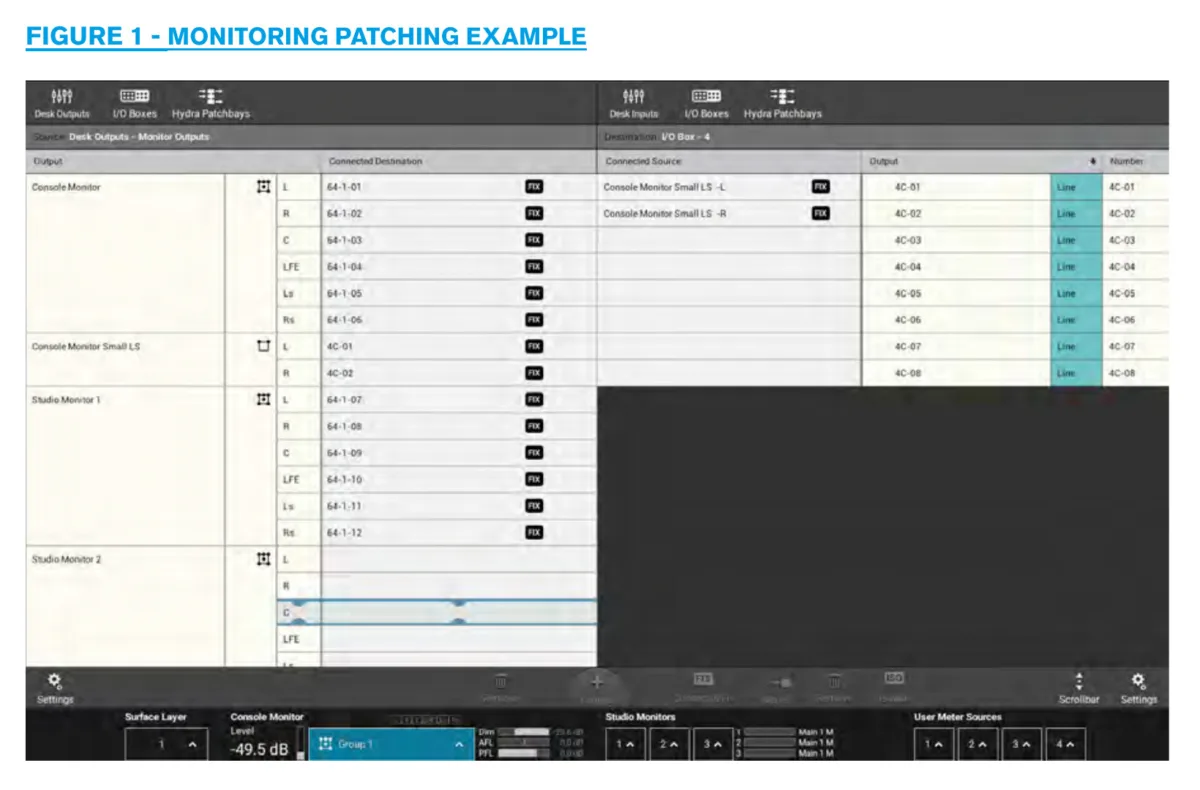Select output 4C-08 in destination list
The image size is (1200, 790).
956,373
